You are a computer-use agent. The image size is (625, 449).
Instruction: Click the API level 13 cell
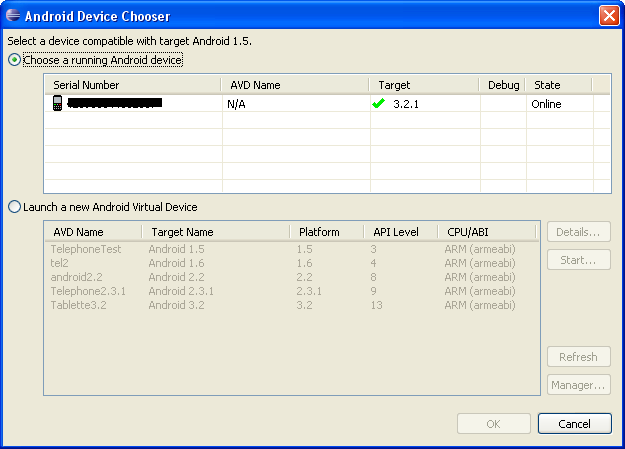click(376, 305)
